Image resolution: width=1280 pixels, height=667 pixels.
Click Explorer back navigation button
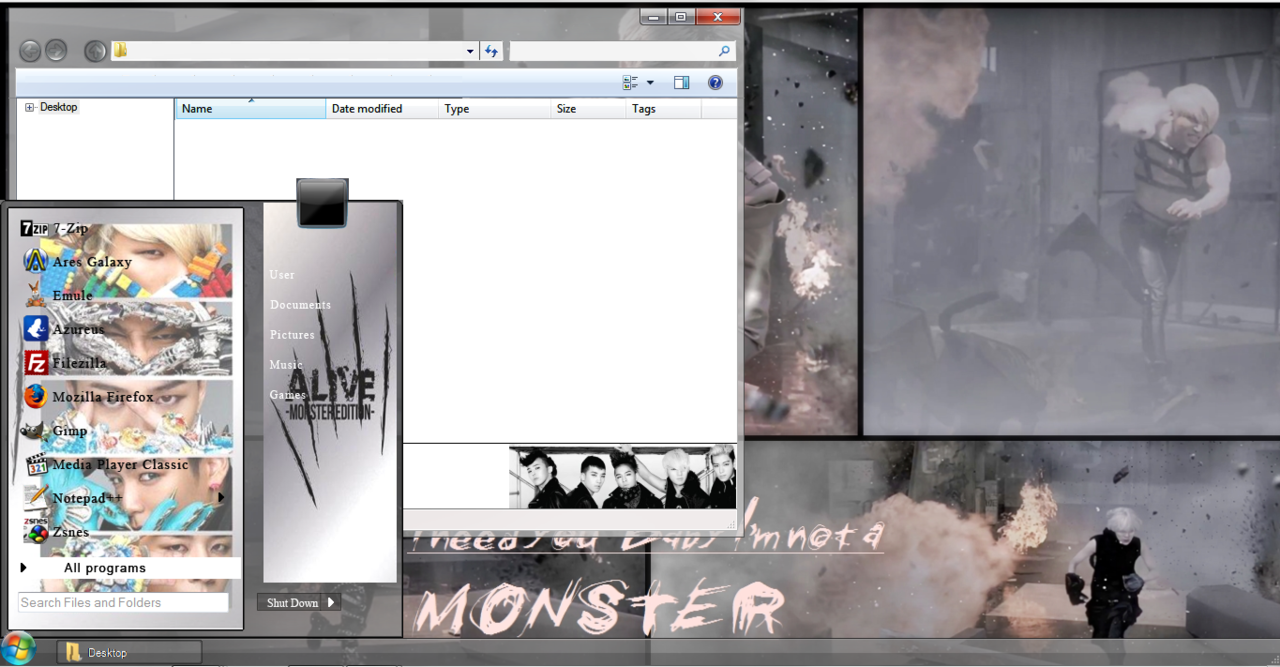30,50
